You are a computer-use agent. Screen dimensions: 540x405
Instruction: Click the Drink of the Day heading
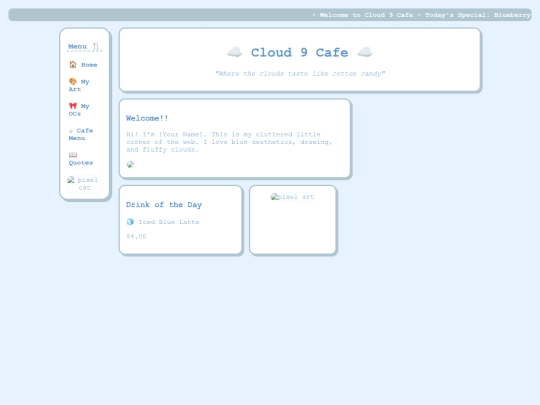point(164,205)
